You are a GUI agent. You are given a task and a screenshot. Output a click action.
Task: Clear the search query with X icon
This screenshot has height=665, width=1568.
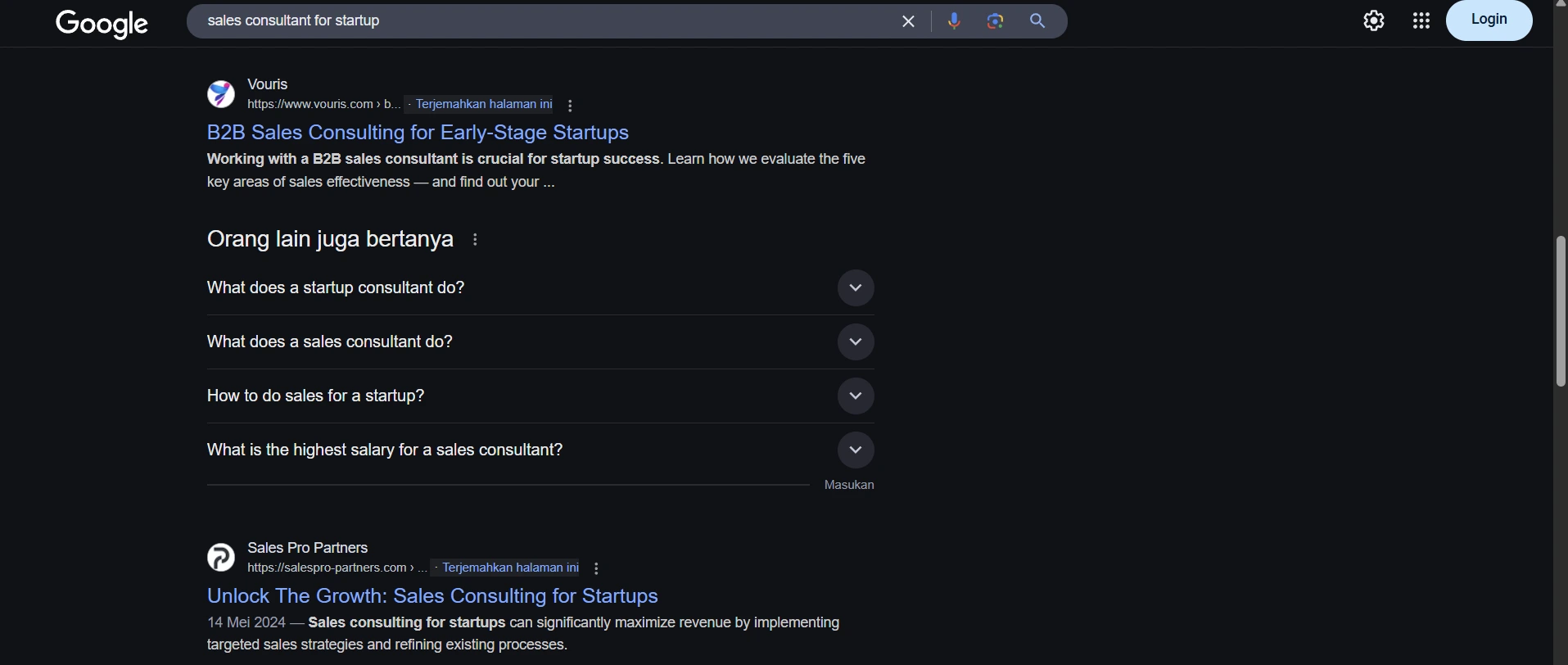coord(908,21)
